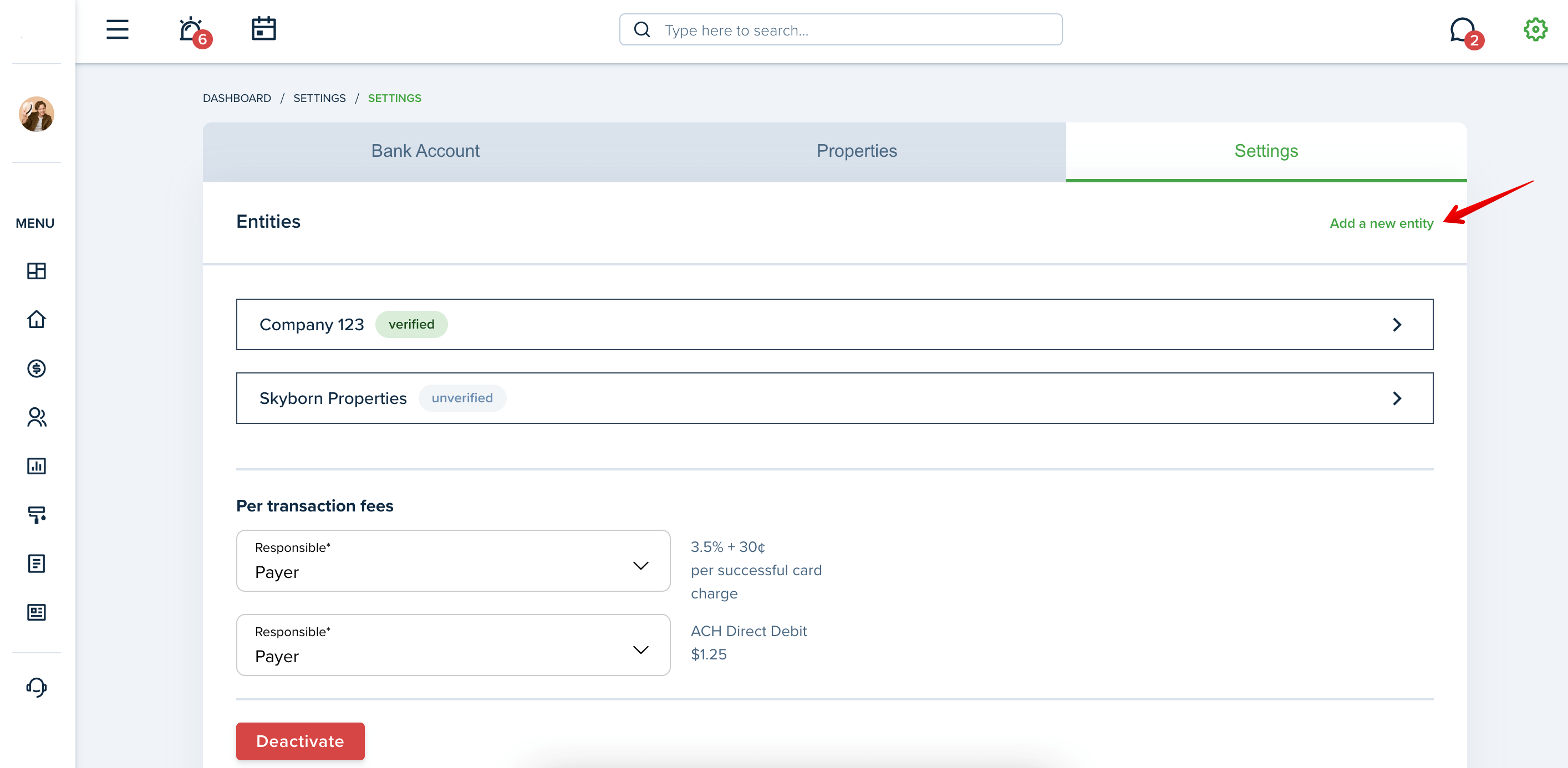Go to first SETTINGS breadcrumb link
The height and width of the screenshot is (768, 1568).
pos(319,98)
